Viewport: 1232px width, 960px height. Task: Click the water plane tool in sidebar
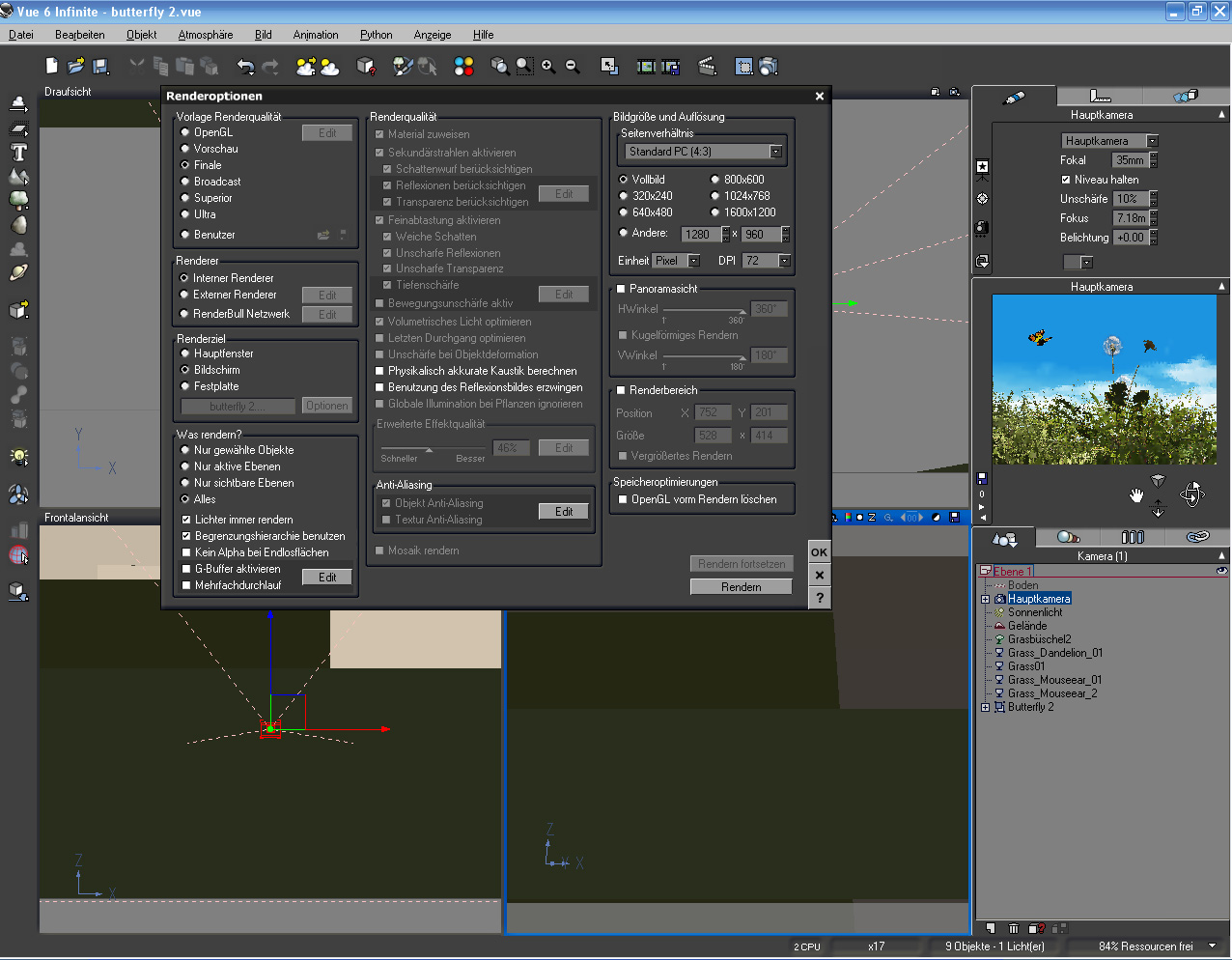18,128
